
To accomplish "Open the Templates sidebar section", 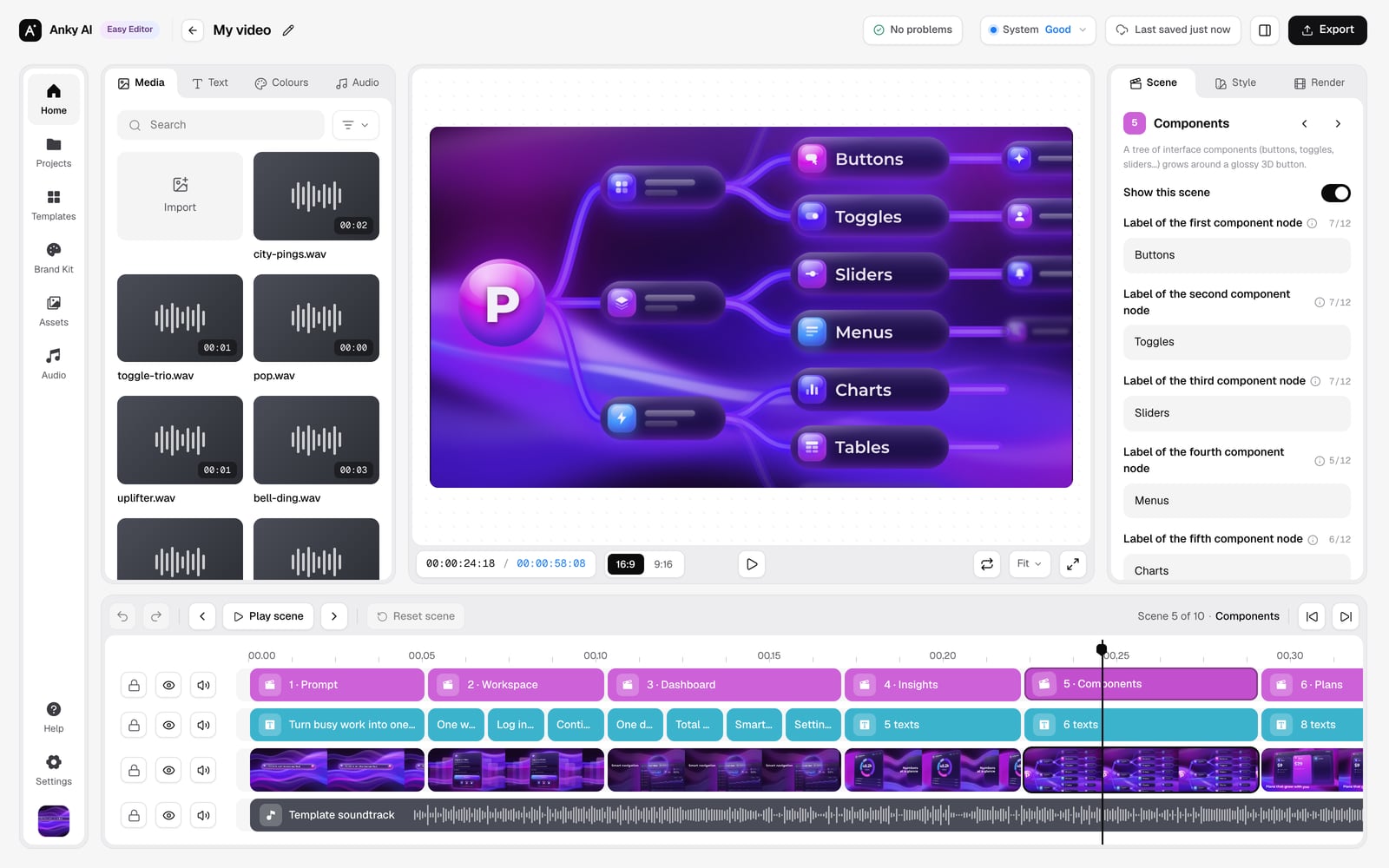I will click(x=54, y=205).
